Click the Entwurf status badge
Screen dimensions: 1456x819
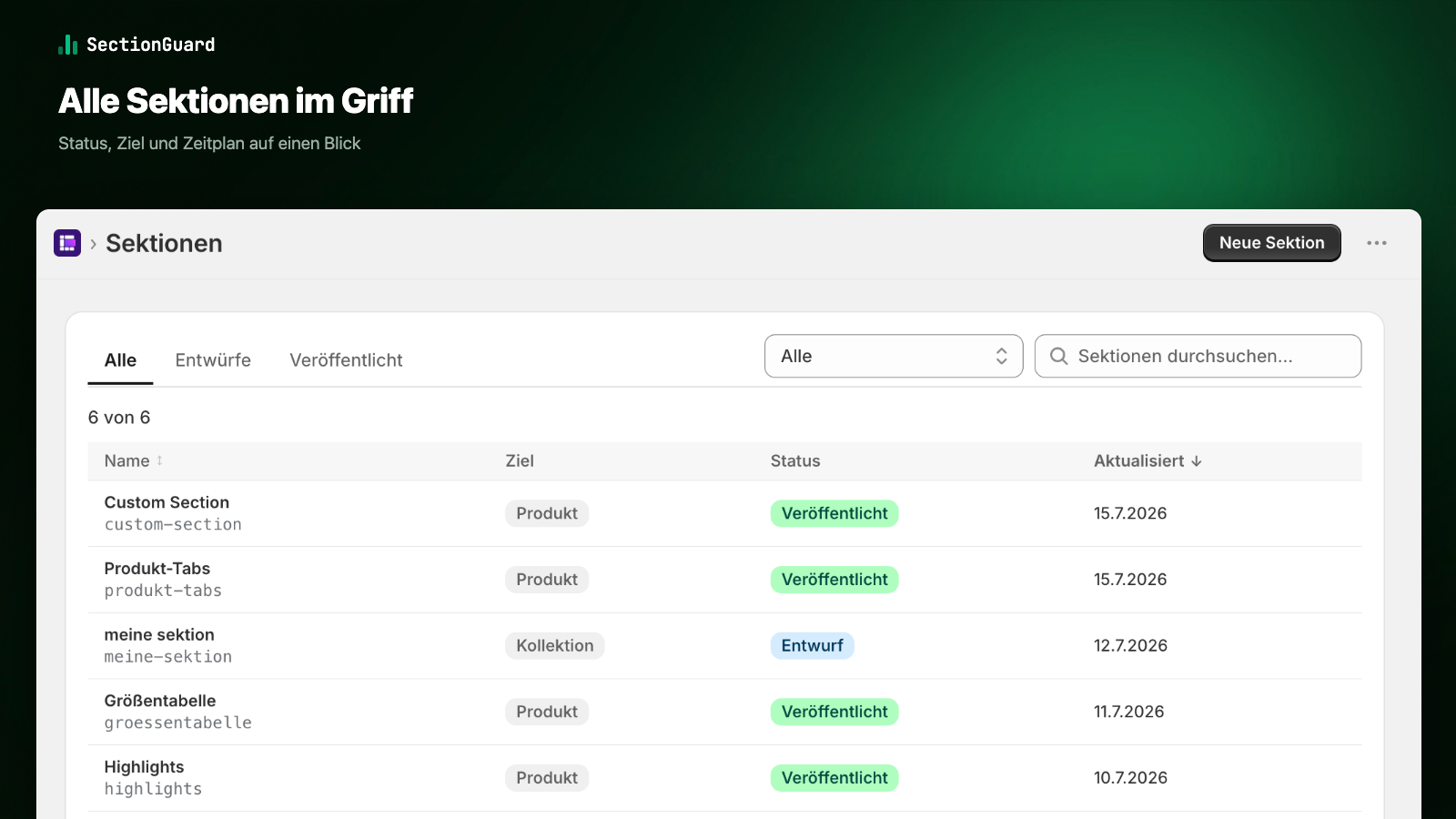(813, 645)
